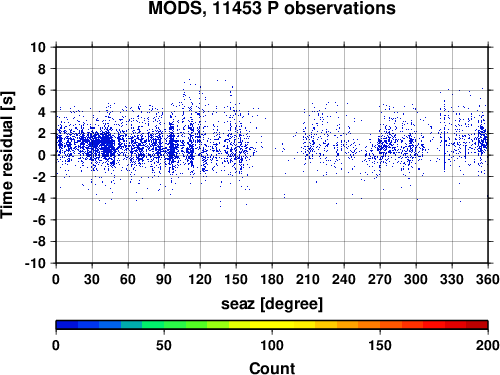Click the dark red end of the colorbar

tap(477, 325)
